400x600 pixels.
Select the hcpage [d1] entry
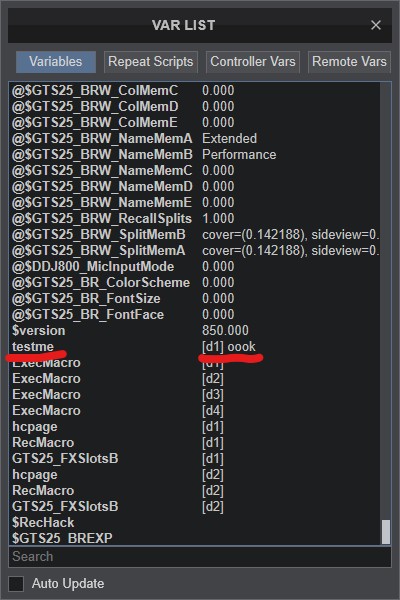coord(195,427)
